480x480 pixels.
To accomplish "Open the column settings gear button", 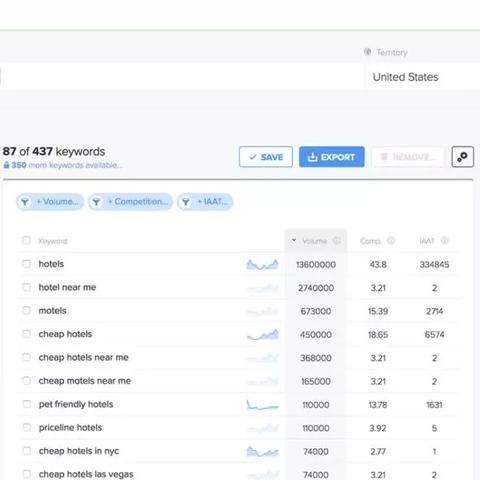I will click(462, 157).
